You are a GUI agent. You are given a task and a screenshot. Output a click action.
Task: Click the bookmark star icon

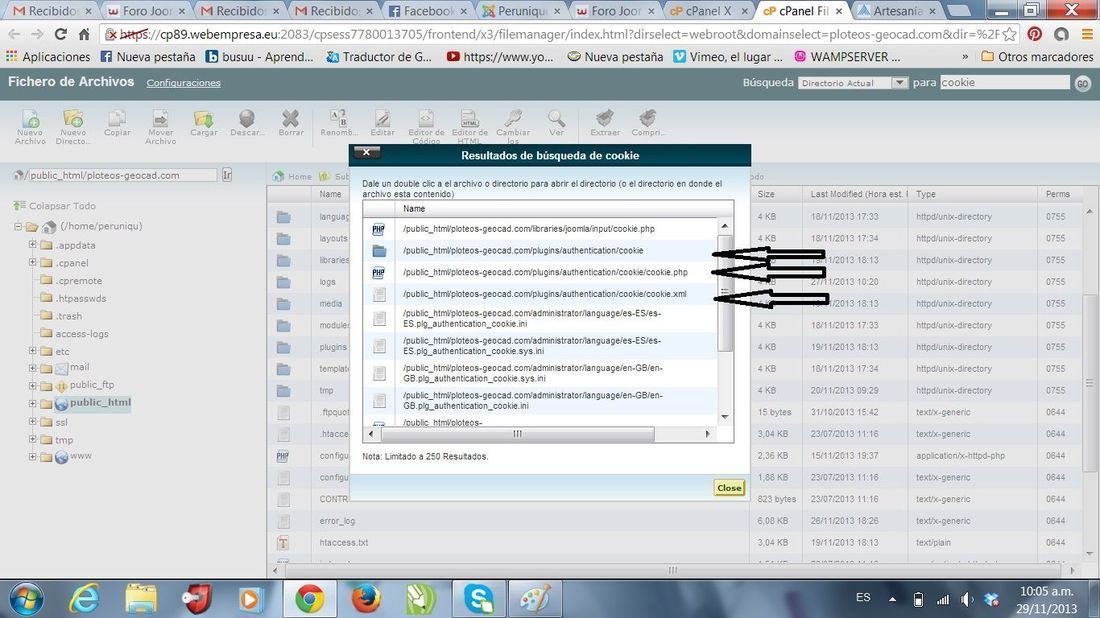[1009, 34]
